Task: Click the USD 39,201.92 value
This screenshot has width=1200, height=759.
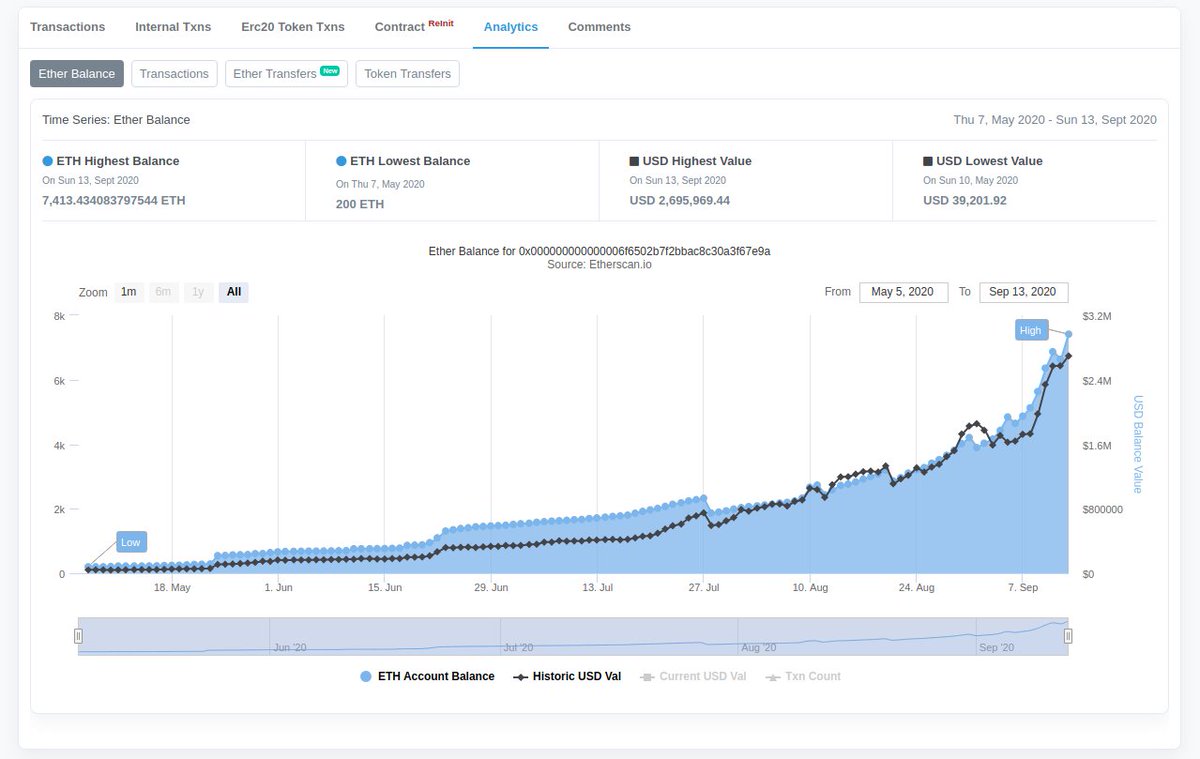Action: point(965,200)
